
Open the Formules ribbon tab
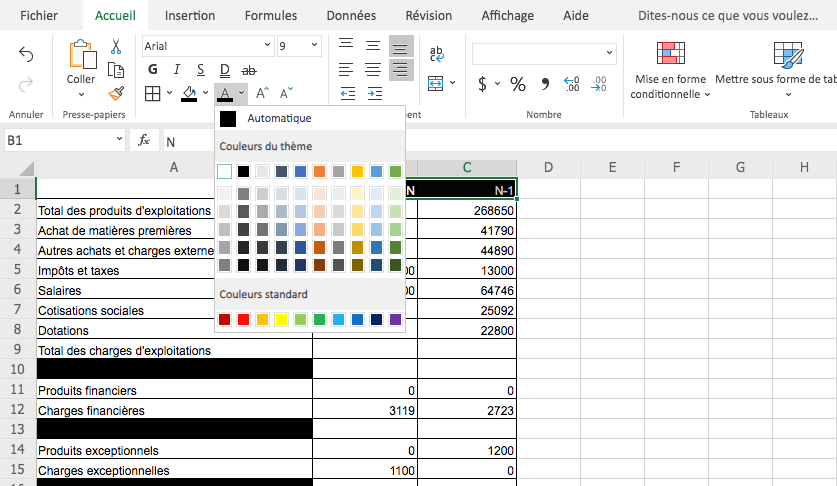pos(270,16)
